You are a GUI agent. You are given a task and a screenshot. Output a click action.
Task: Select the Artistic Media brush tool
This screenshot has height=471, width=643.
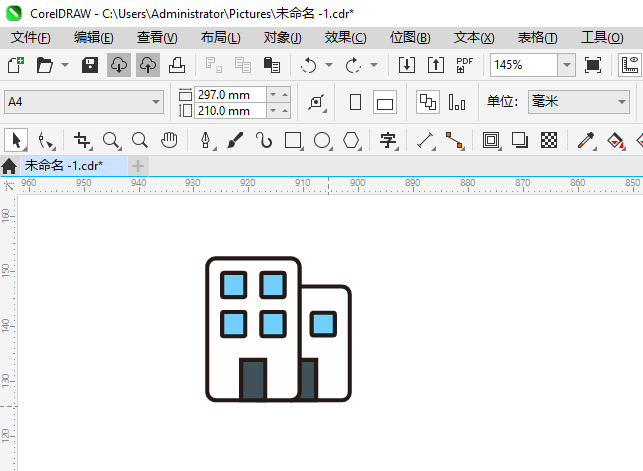click(x=235, y=140)
